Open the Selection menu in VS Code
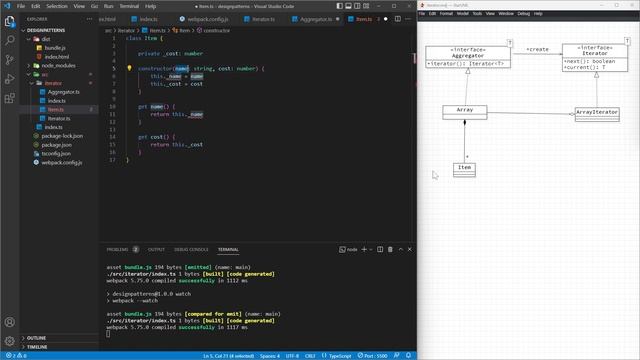 pyautogui.click(x=57, y=6)
